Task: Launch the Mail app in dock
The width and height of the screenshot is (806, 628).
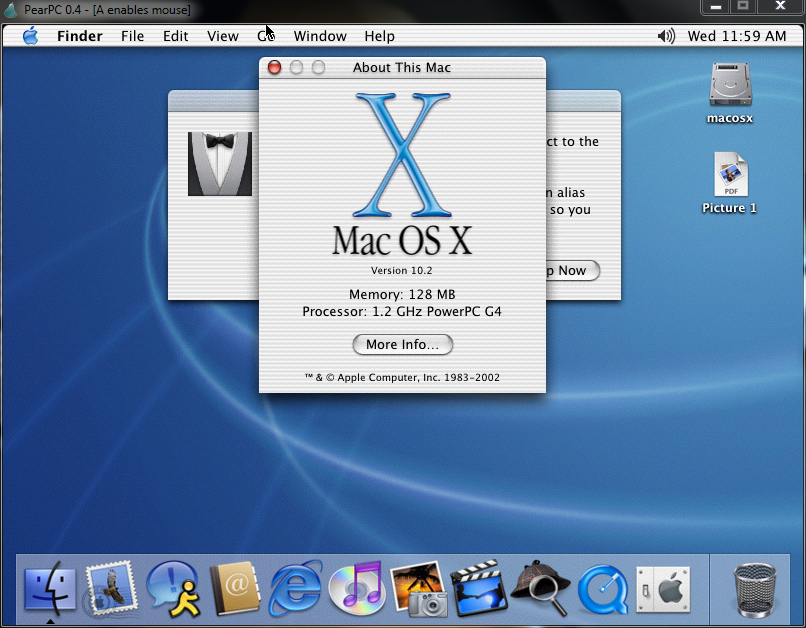Action: 110,587
